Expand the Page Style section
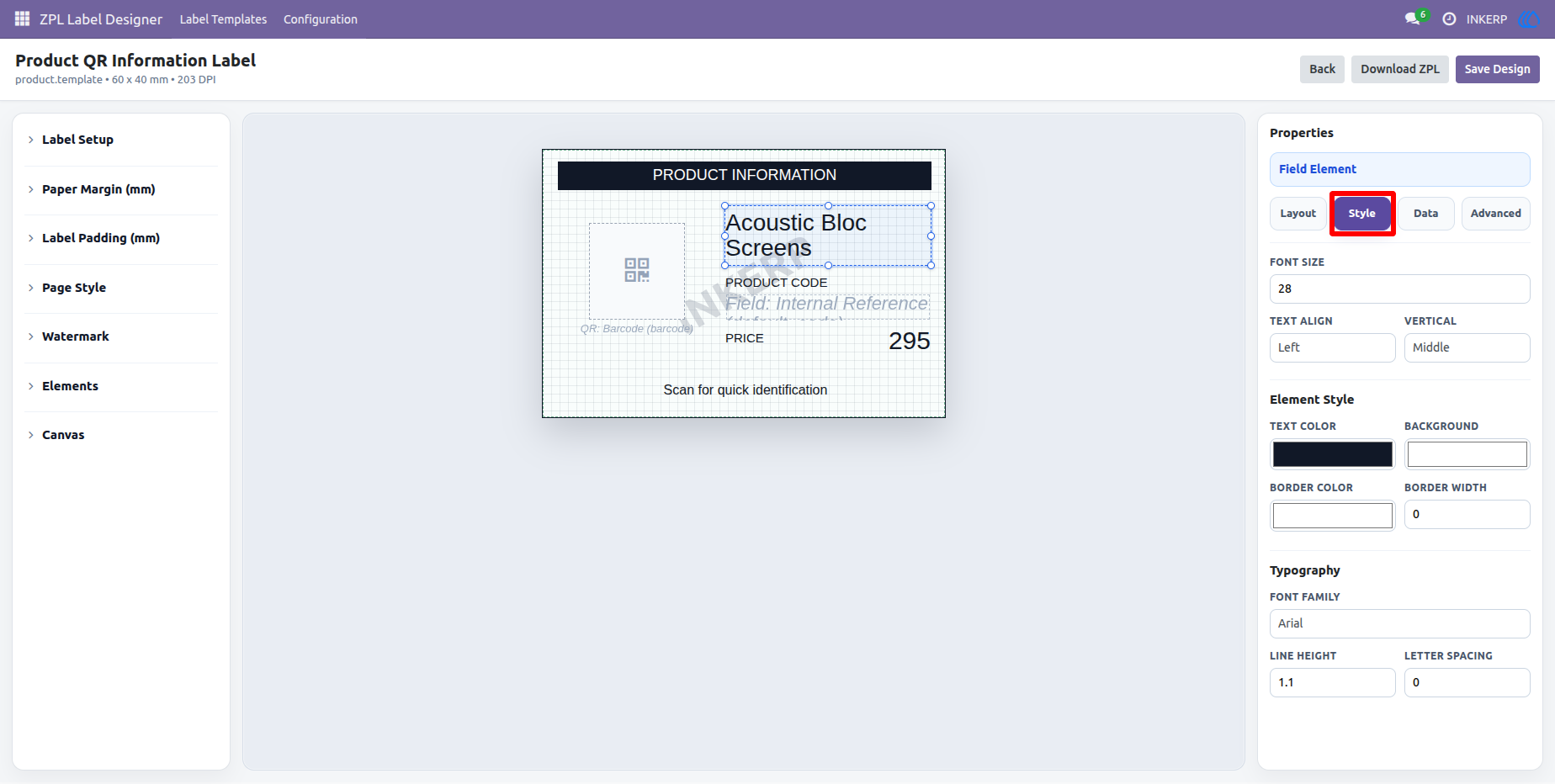This screenshot has height=784, width=1555. click(121, 288)
